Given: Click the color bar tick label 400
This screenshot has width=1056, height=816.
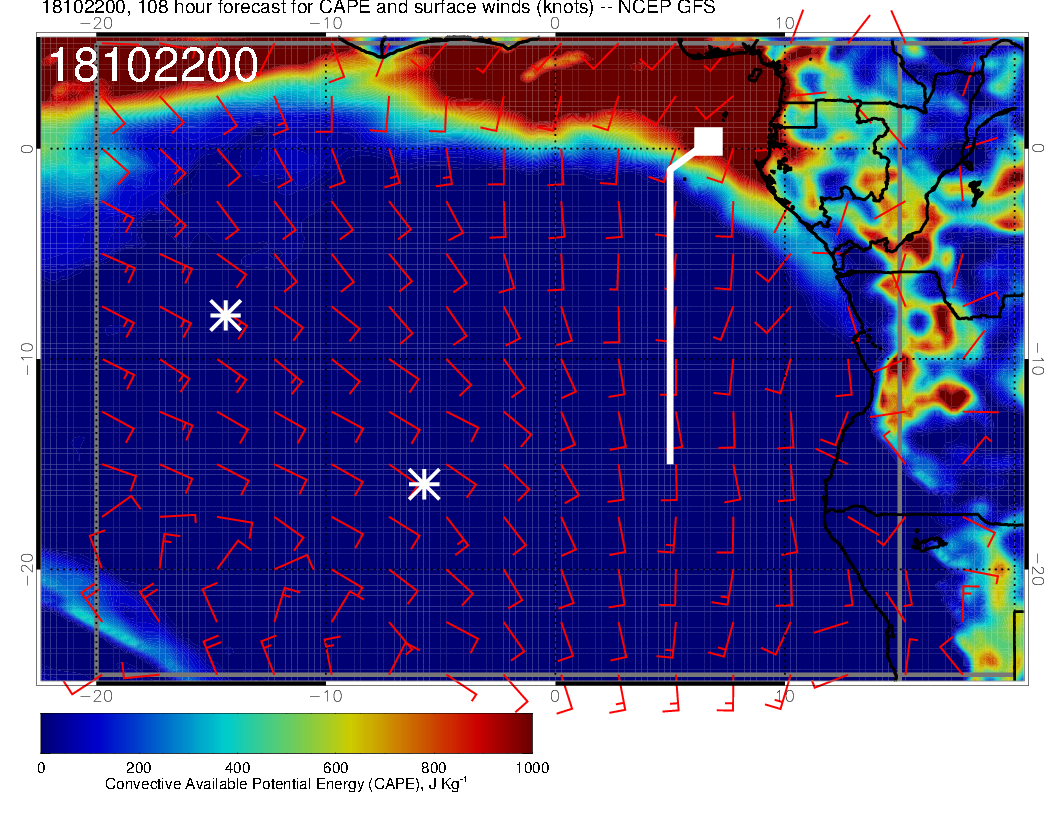Looking at the screenshot, I should pos(237,768).
